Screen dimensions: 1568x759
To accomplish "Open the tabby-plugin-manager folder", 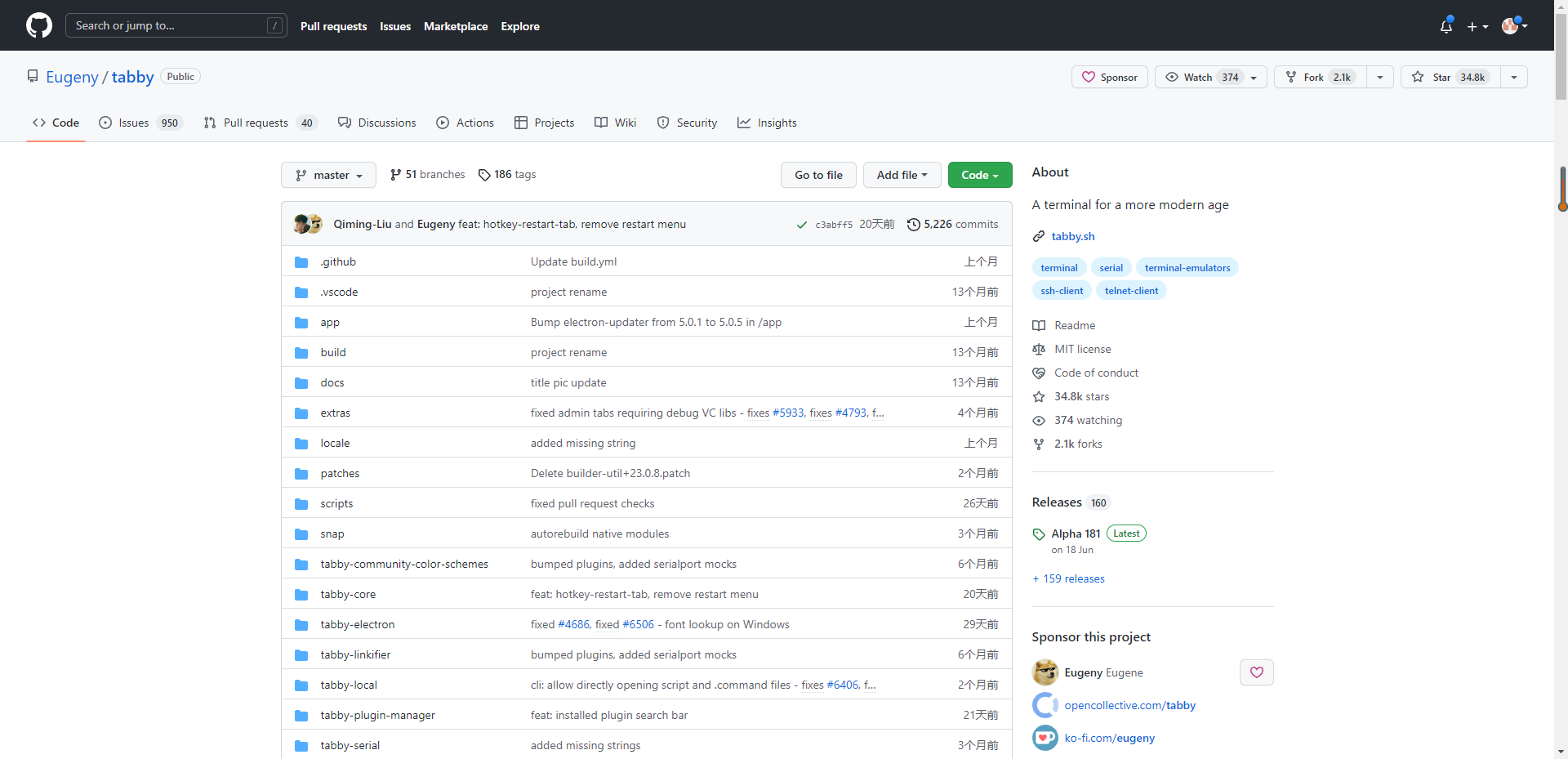I will (x=377, y=715).
